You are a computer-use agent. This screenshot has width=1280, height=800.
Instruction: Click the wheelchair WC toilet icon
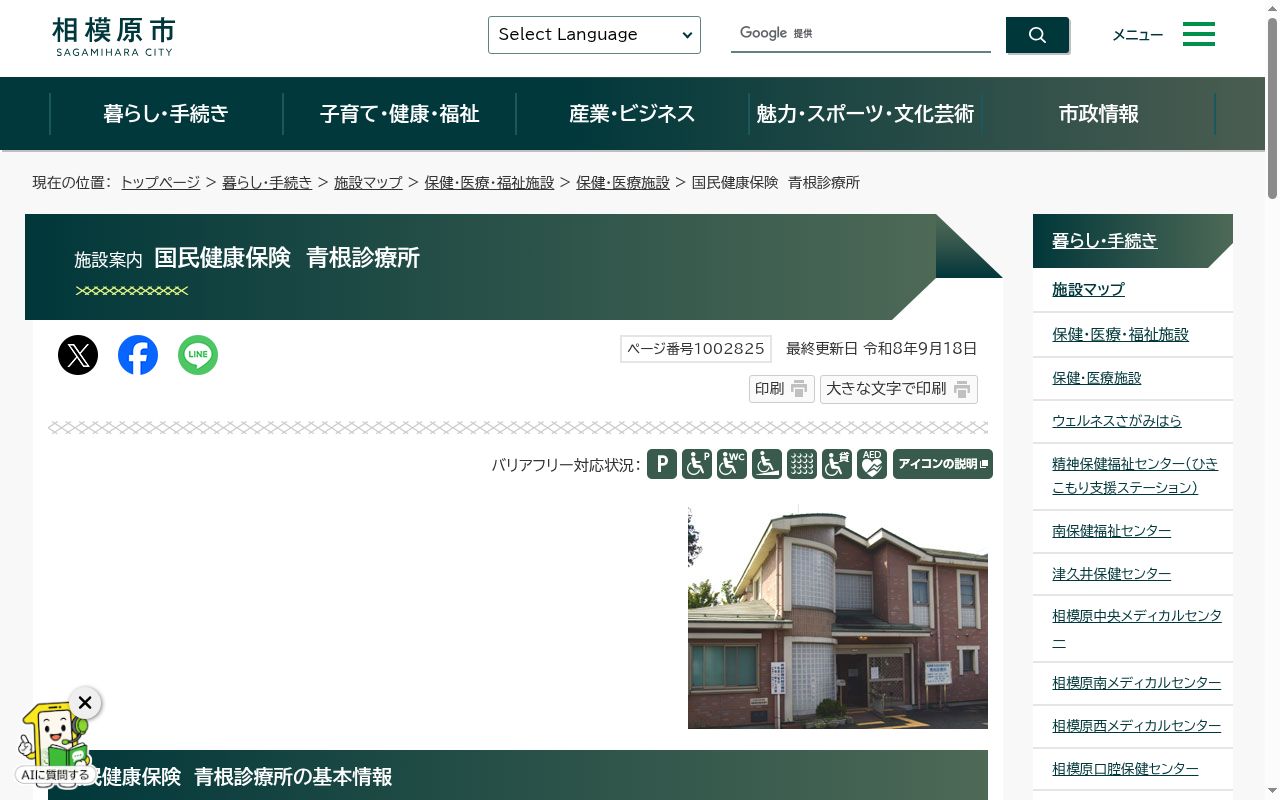732,464
